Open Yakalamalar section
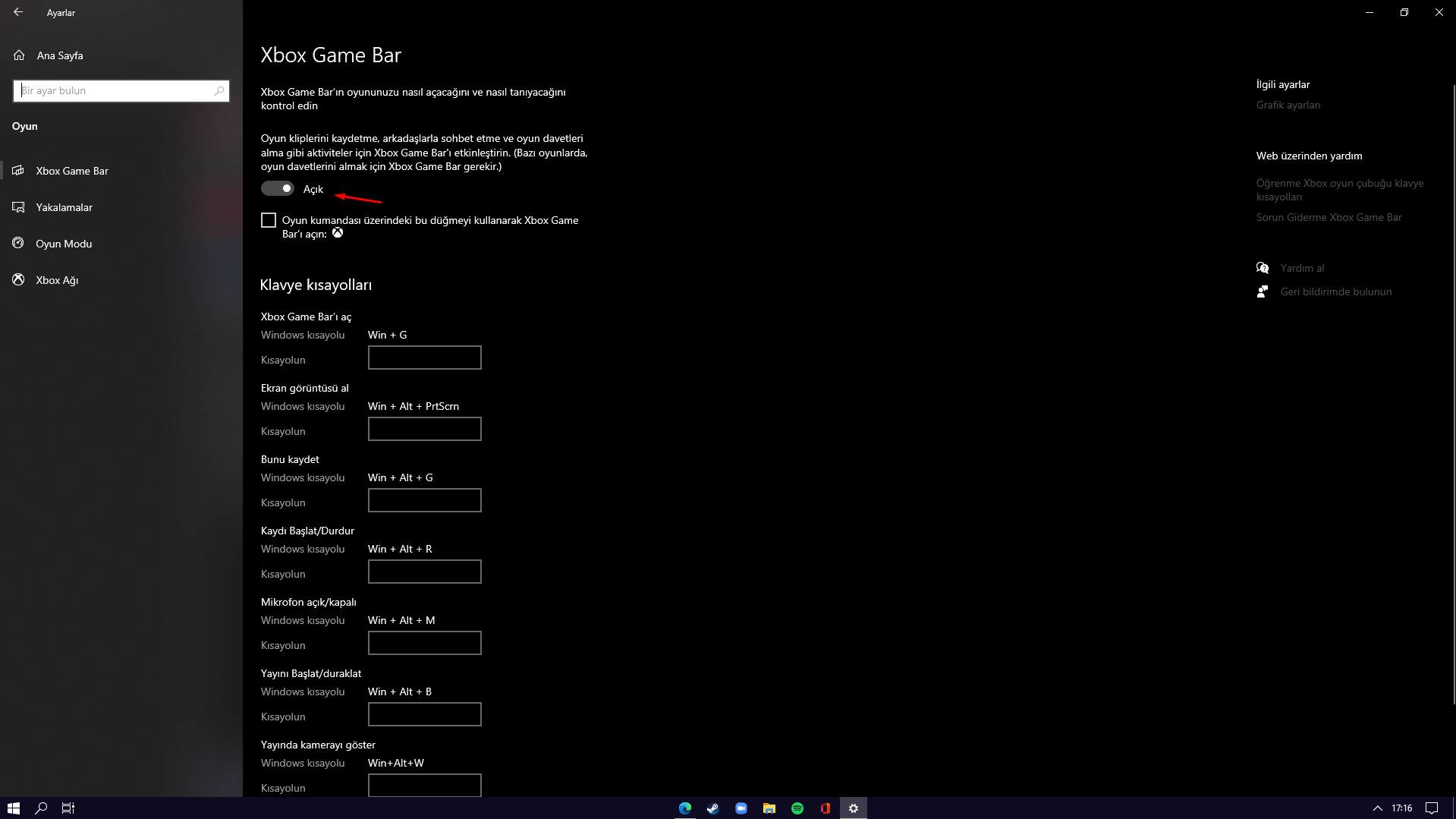 tap(64, 207)
